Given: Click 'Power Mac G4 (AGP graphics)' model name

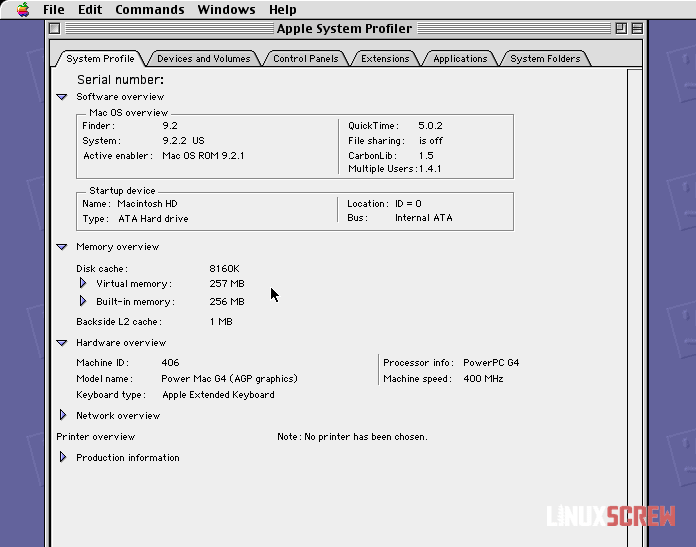Looking at the screenshot, I should [x=229, y=379].
